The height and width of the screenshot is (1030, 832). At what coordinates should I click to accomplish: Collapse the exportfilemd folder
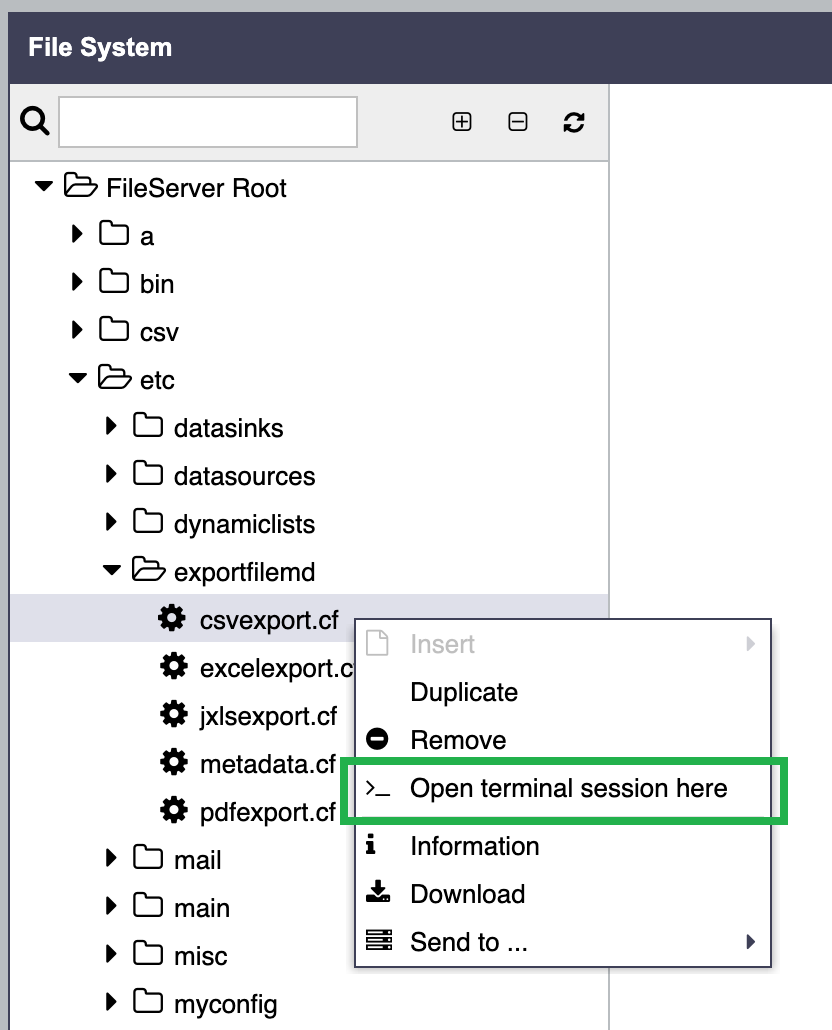112,570
